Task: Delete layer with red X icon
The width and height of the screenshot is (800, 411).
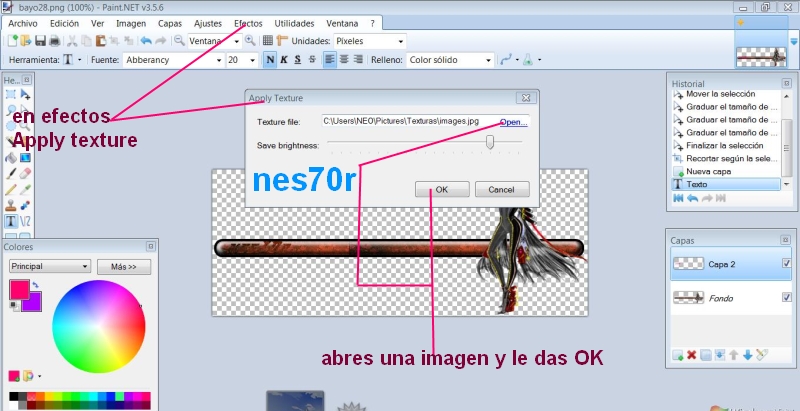Action: [691, 355]
